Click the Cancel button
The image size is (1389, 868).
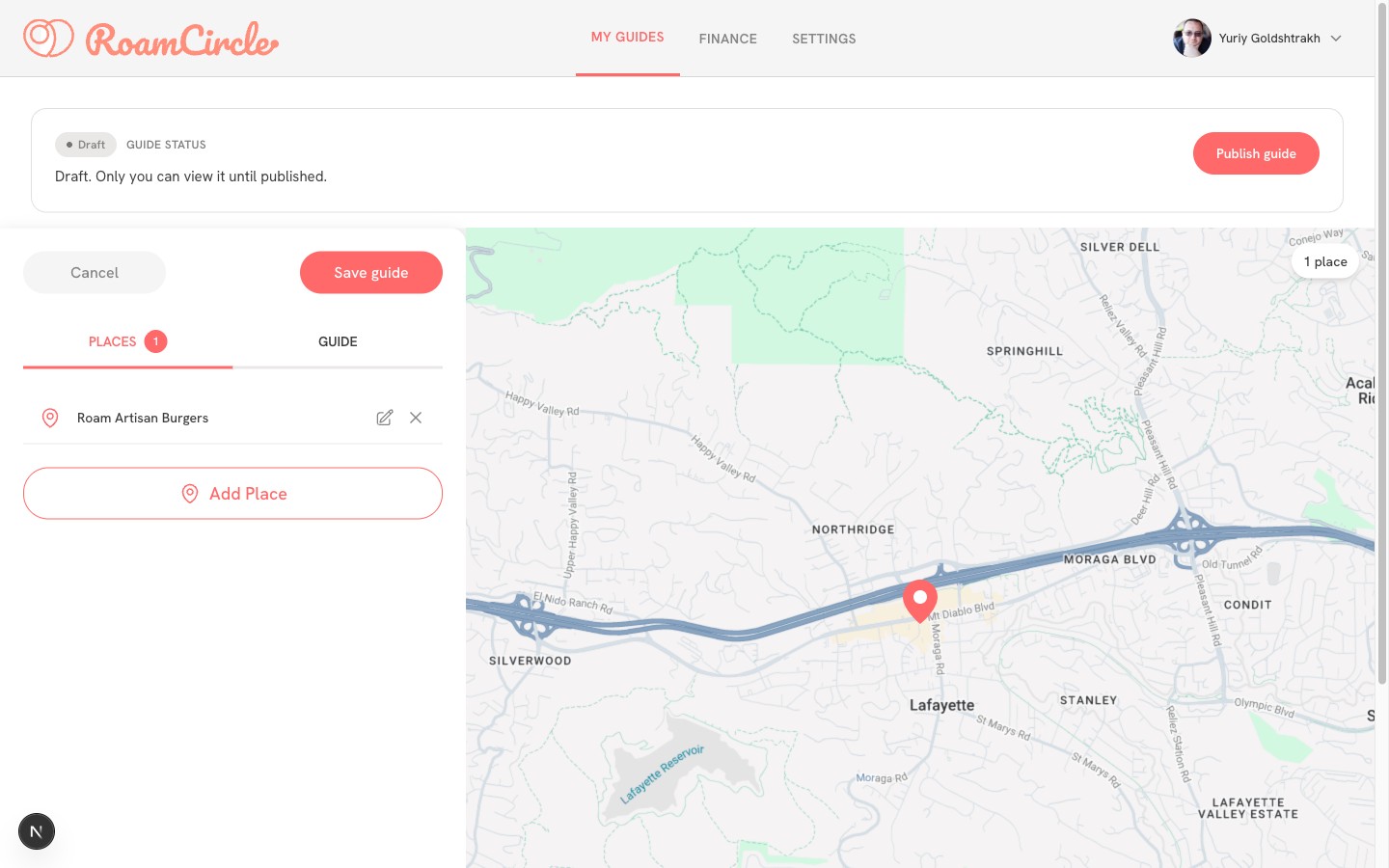pos(95,273)
